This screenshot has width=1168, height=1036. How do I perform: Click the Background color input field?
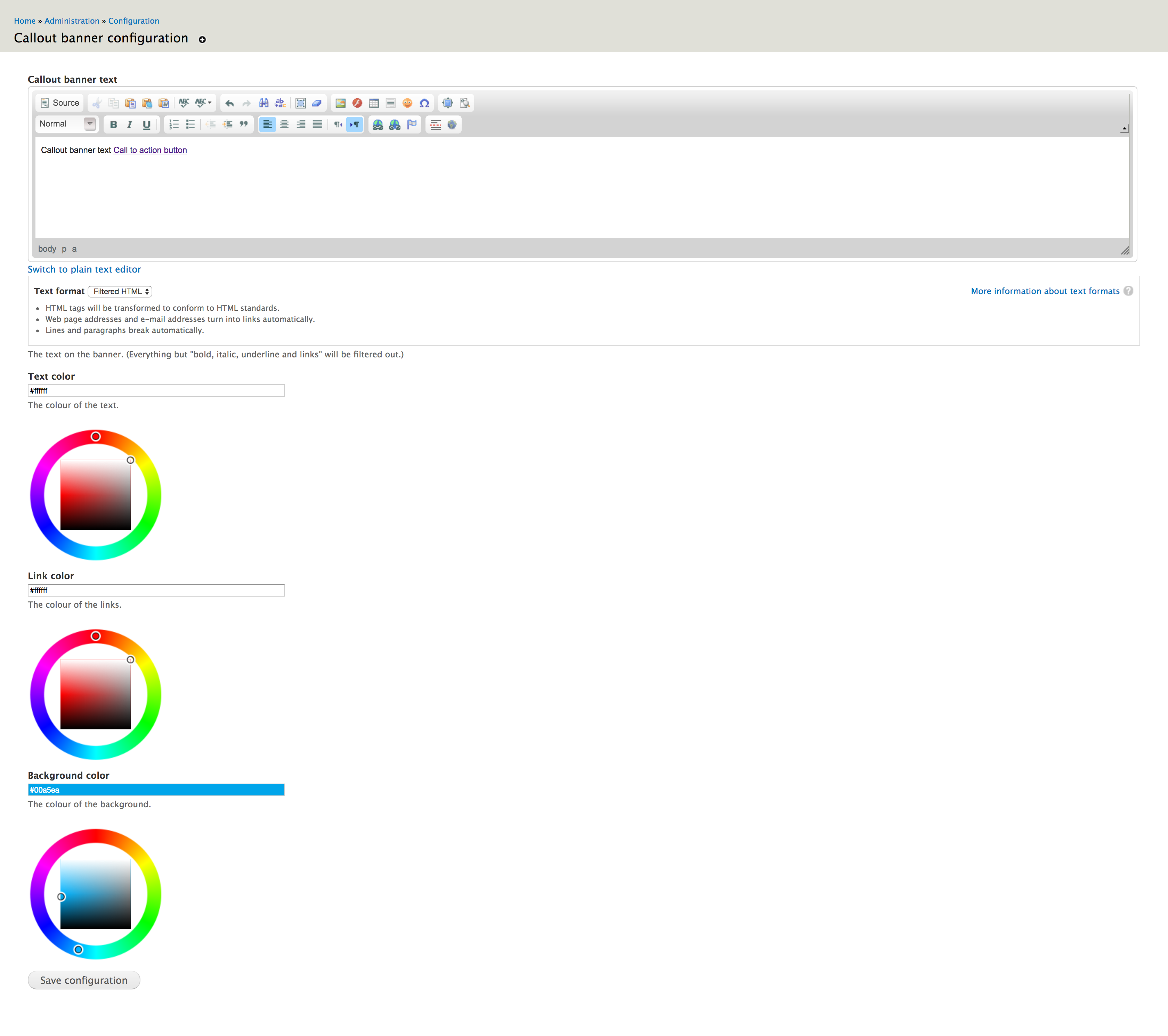point(156,790)
